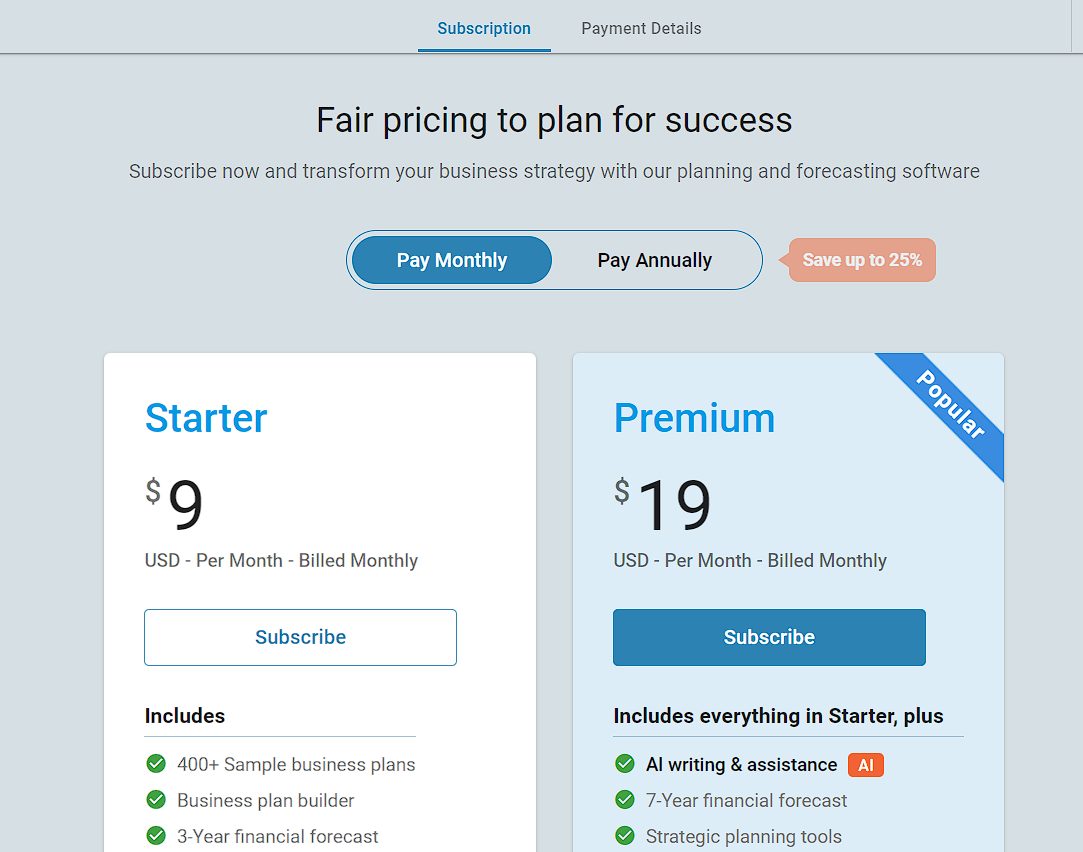Toggle billing to Pay Annually

(x=655, y=260)
